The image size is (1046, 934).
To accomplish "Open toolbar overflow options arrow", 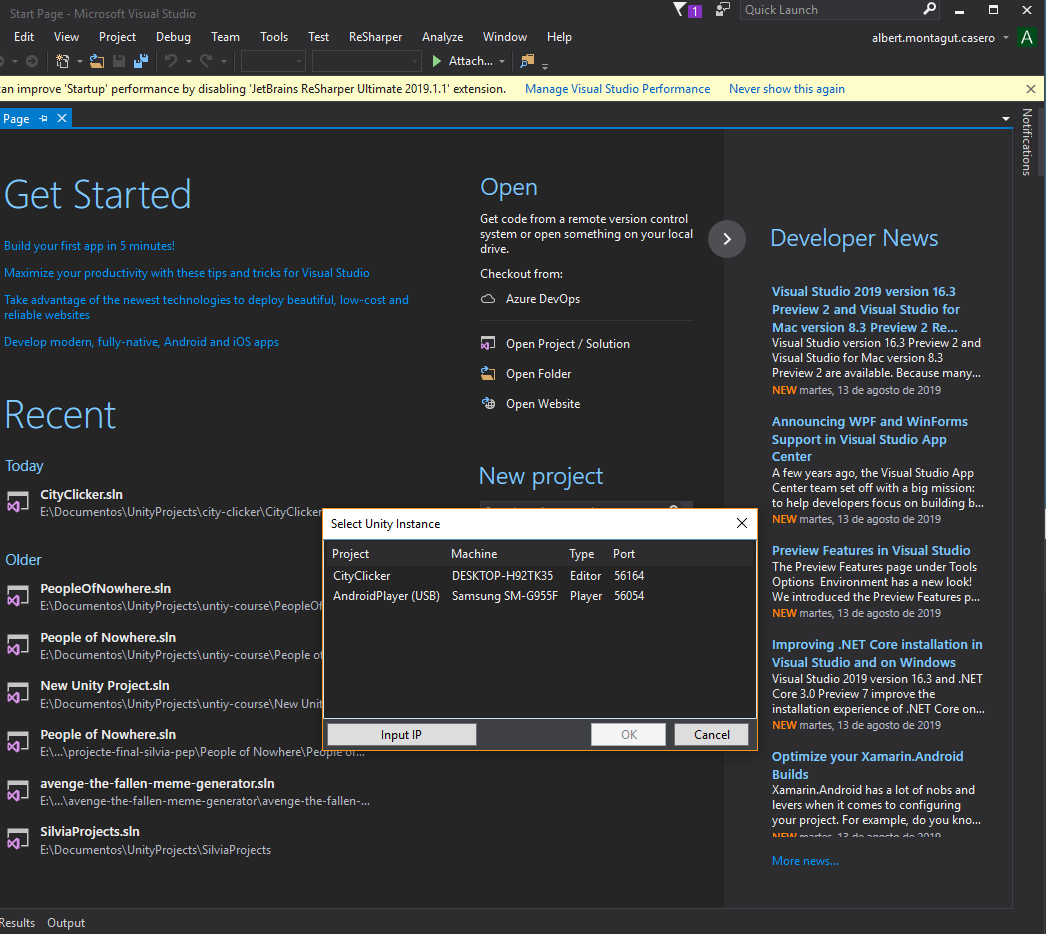I will coord(545,66).
